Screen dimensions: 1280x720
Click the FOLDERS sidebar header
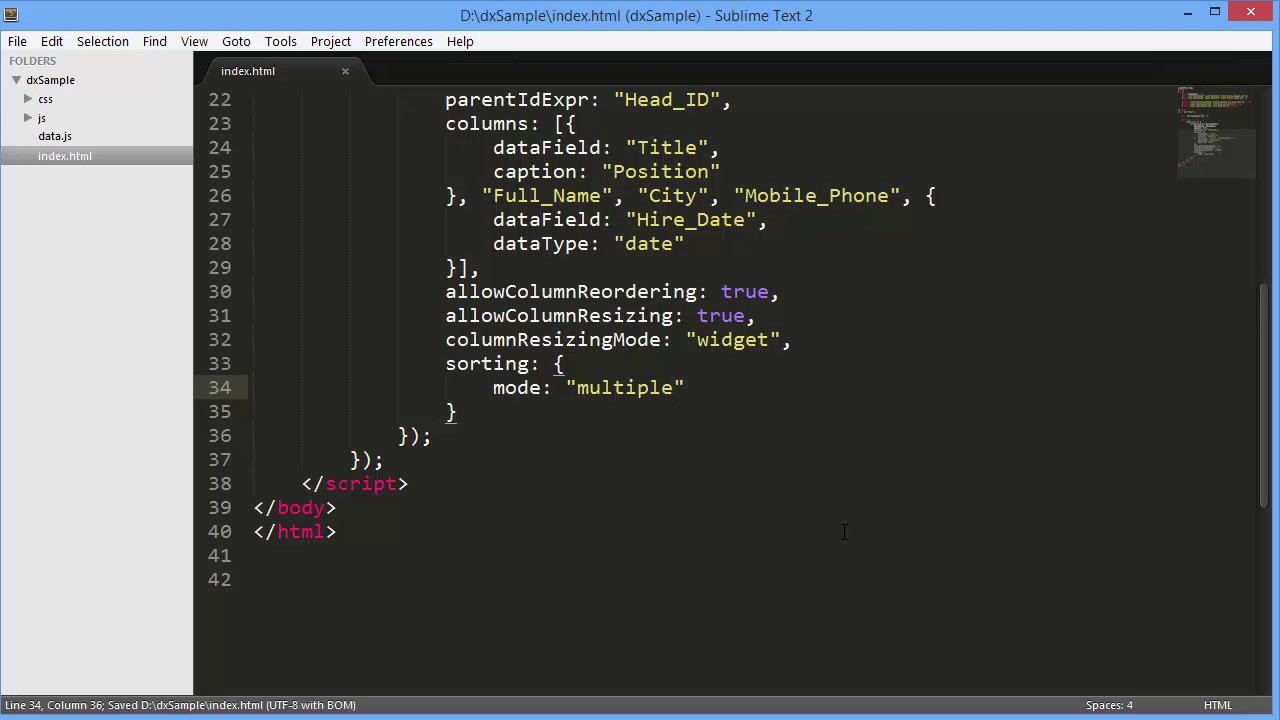pyautogui.click(x=33, y=61)
